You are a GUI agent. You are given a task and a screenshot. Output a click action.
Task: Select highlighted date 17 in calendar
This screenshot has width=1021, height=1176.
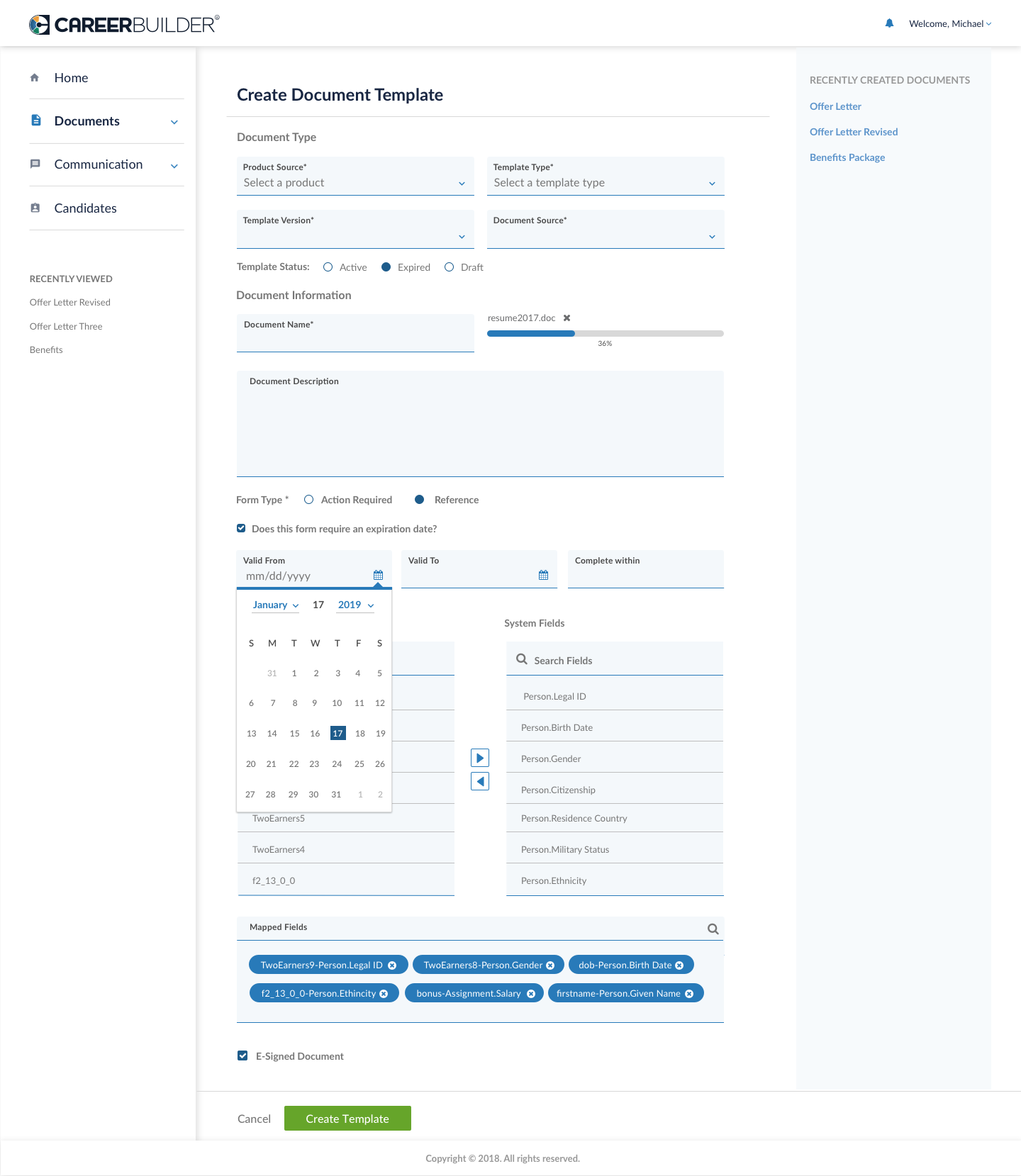coord(338,733)
